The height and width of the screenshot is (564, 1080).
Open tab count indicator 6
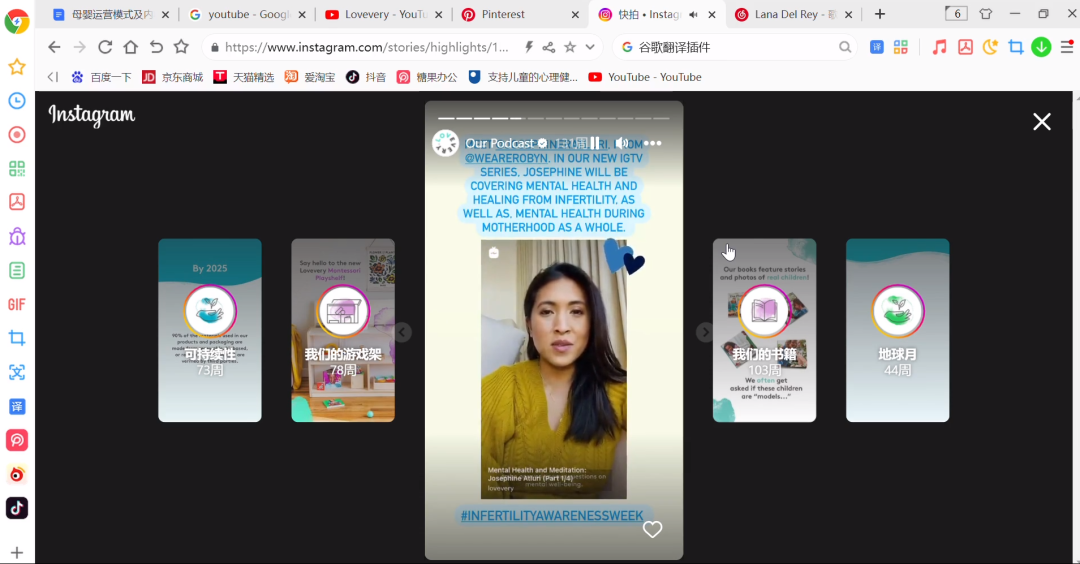[x=956, y=14]
